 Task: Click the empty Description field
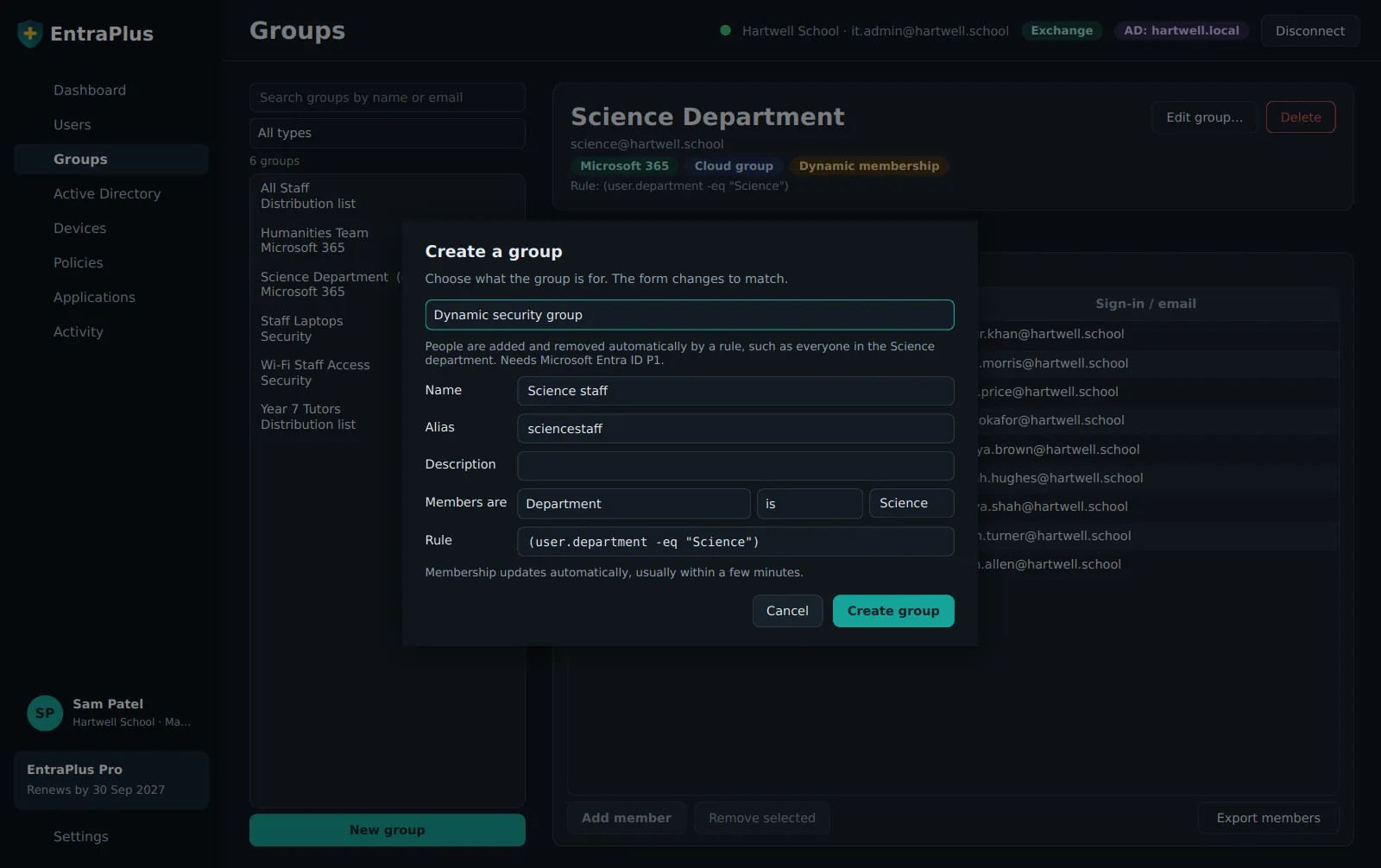[735, 466]
